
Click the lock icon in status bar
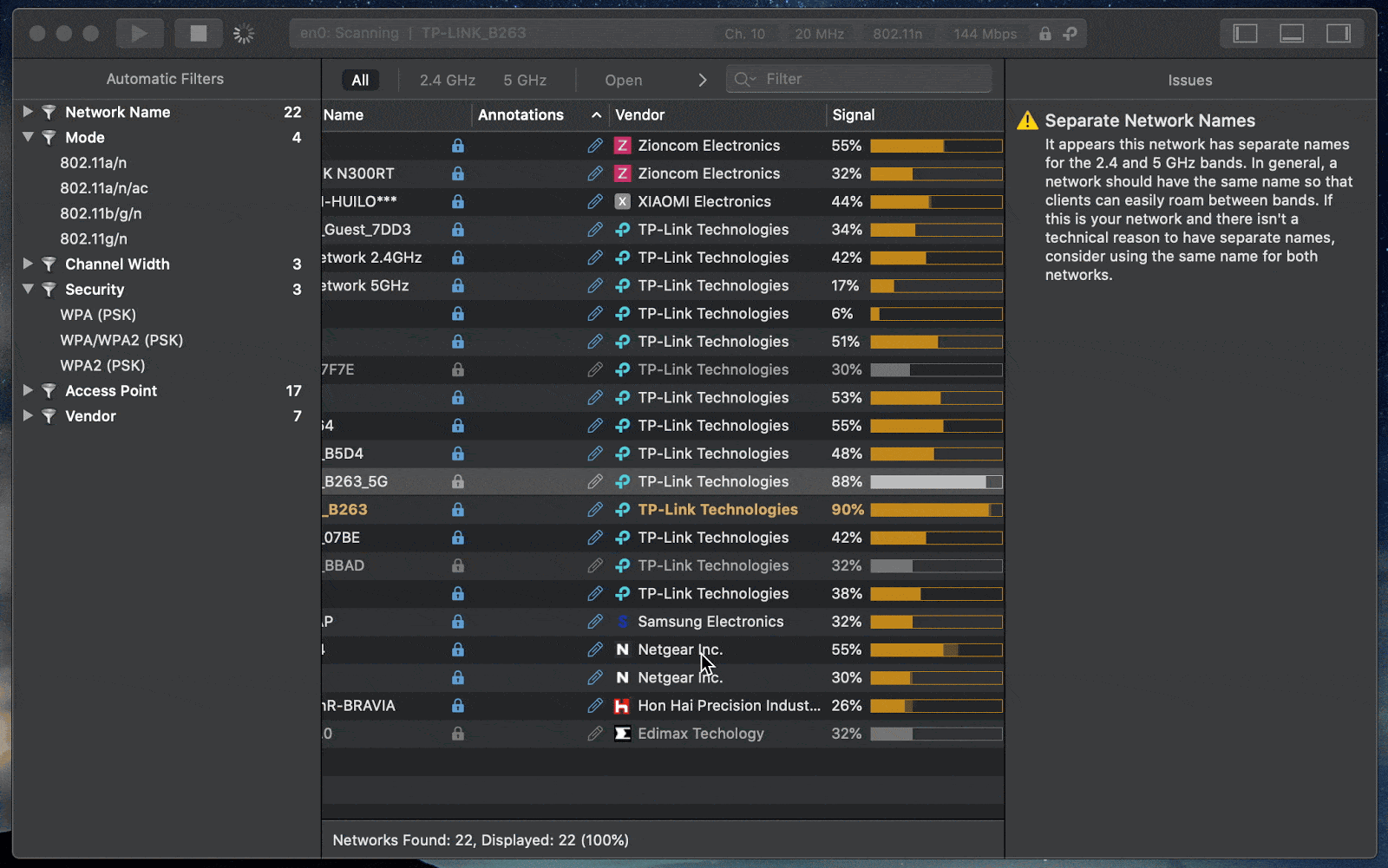(x=1045, y=34)
